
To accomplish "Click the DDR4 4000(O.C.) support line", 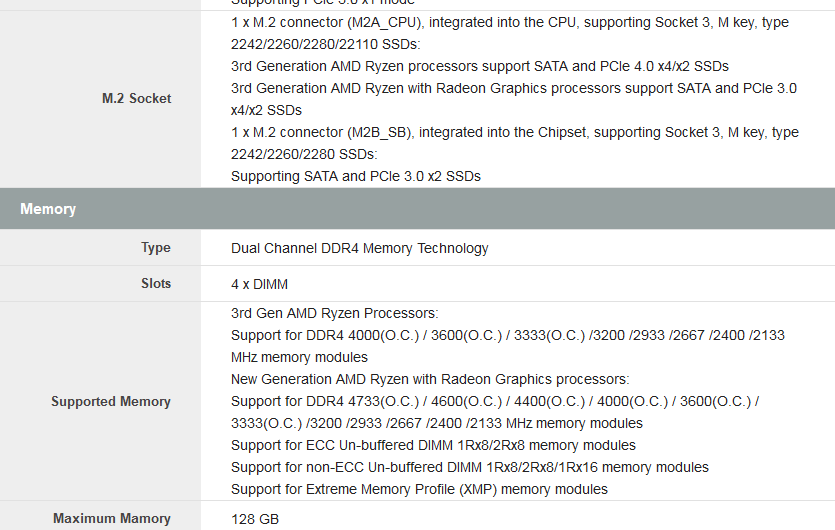I will (507, 335).
